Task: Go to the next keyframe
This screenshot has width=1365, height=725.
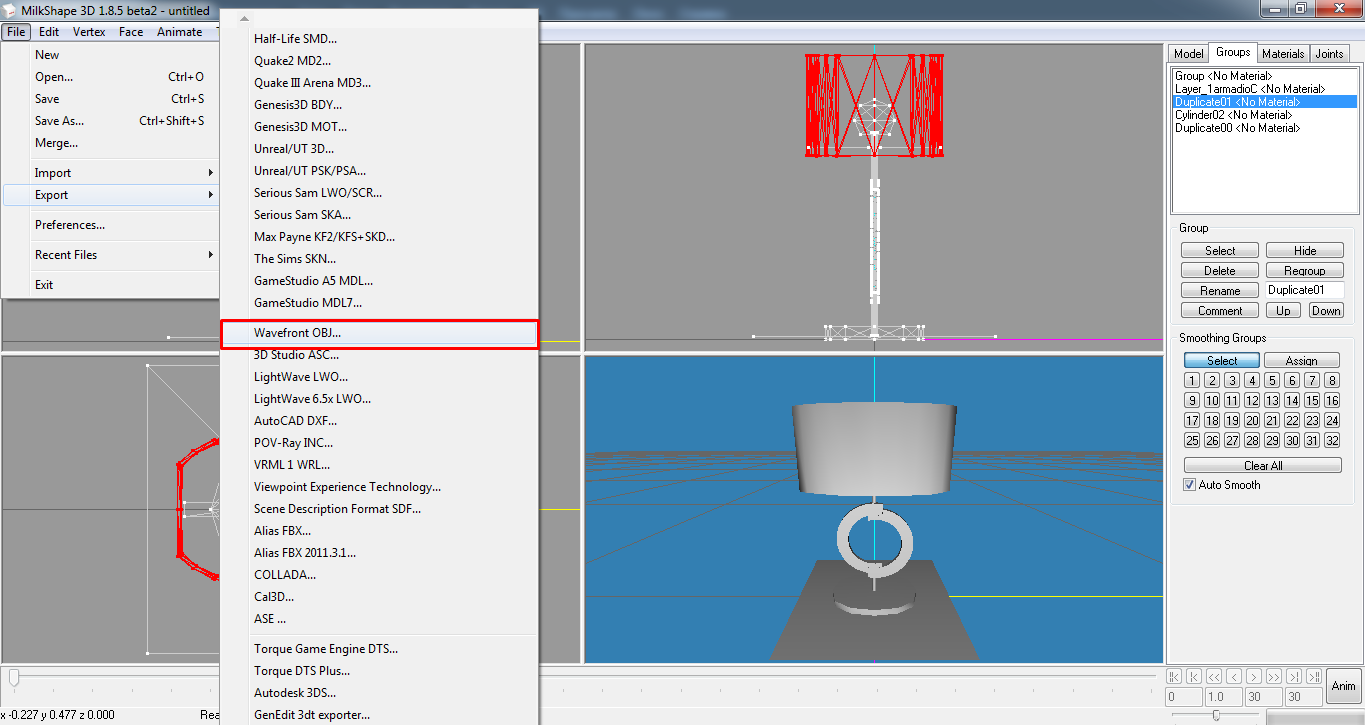Action: point(1294,677)
